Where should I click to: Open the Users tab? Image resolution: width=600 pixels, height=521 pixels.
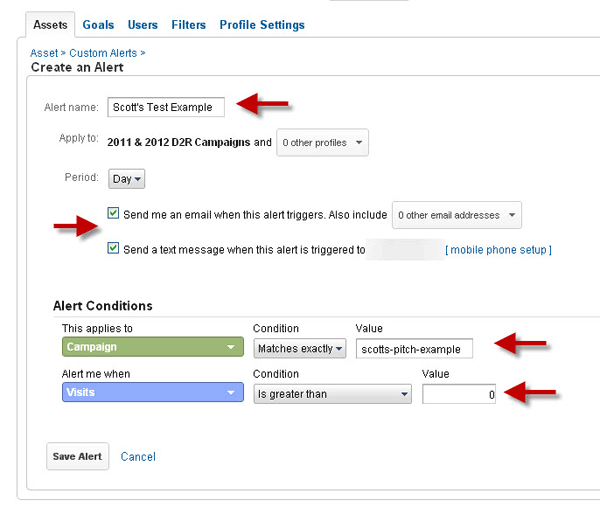tap(142, 24)
